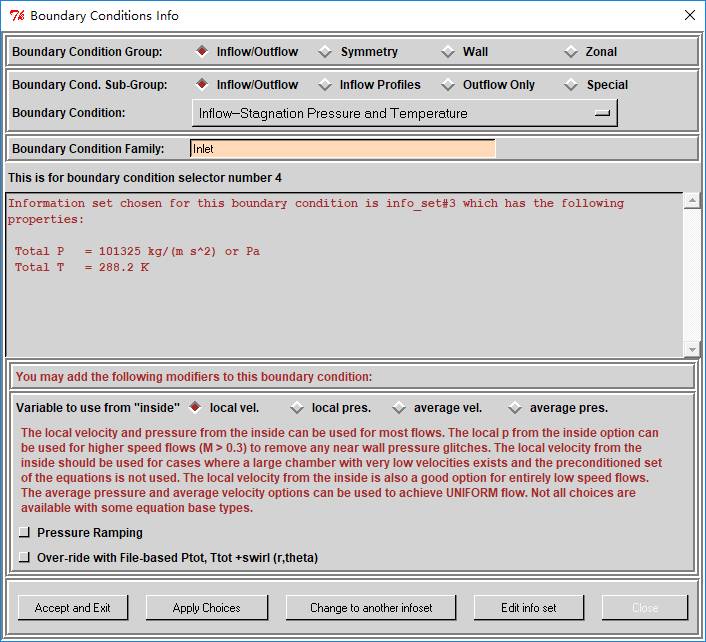Choose the Outflow Only sub-group

(448, 85)
